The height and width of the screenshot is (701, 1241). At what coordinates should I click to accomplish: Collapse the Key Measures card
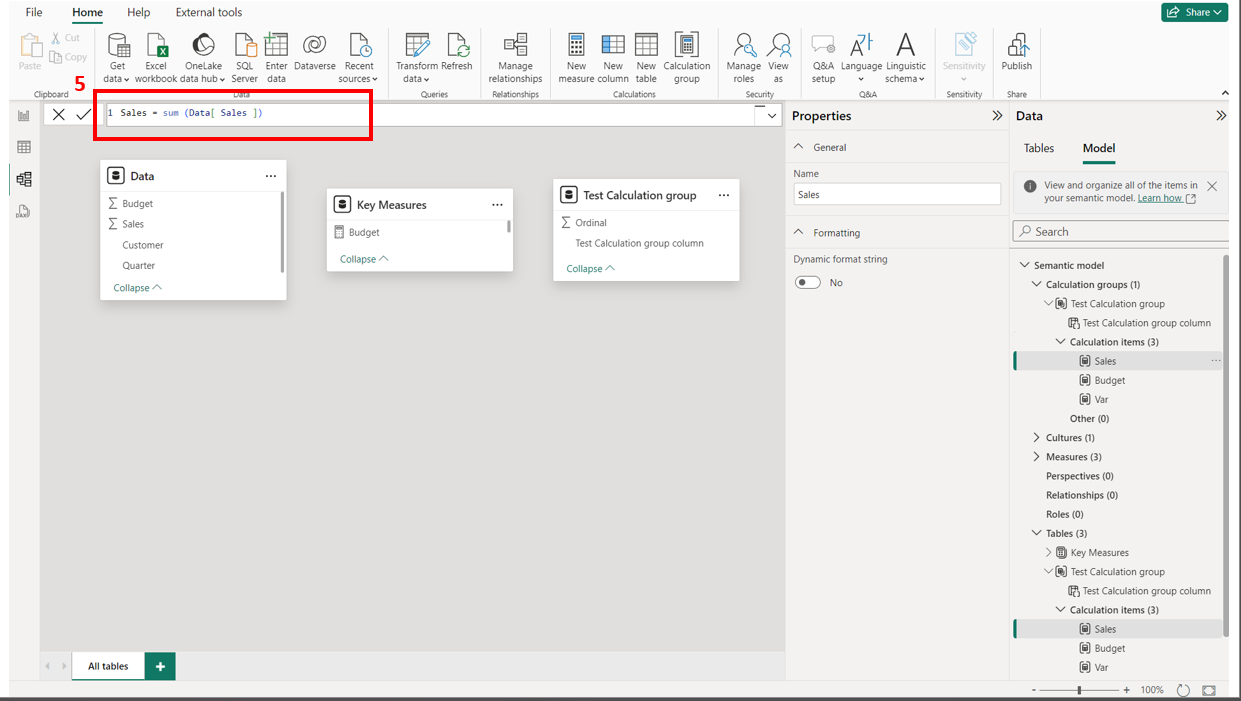(364, 259)
